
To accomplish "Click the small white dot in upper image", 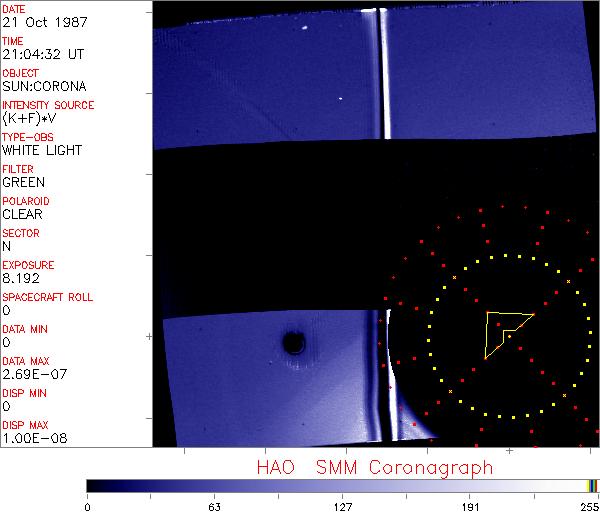I will pyautogui.click(x=340, y=99).
